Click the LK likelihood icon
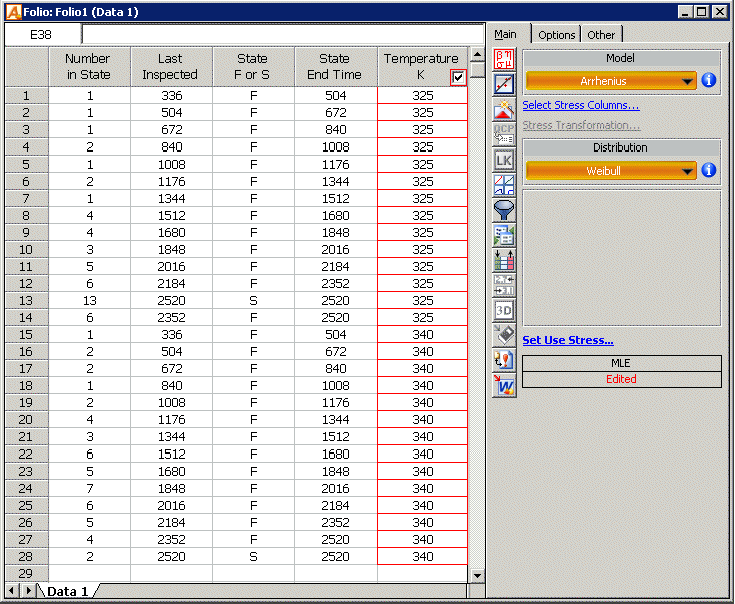 (x=504, y=159)
